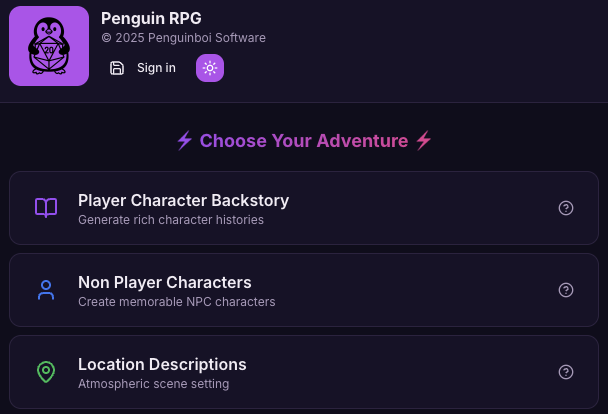Choose the Non Player Characters title

pos(164,282)
